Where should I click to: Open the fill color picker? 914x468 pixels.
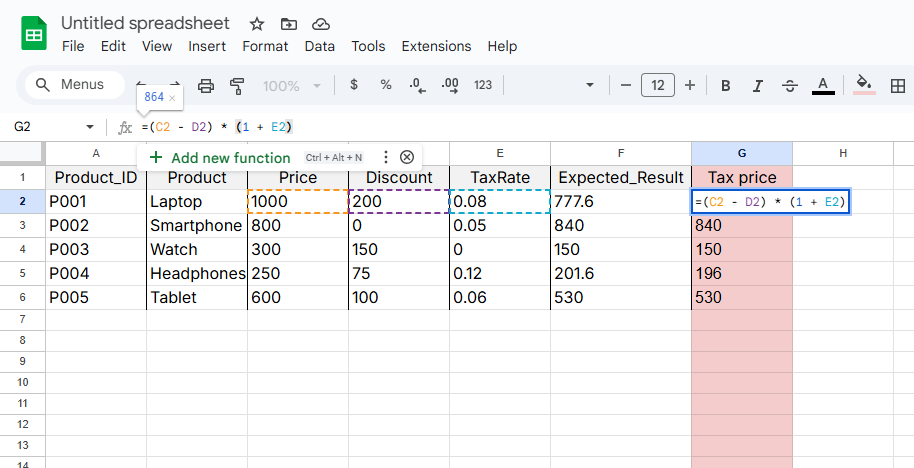(864, 86)
